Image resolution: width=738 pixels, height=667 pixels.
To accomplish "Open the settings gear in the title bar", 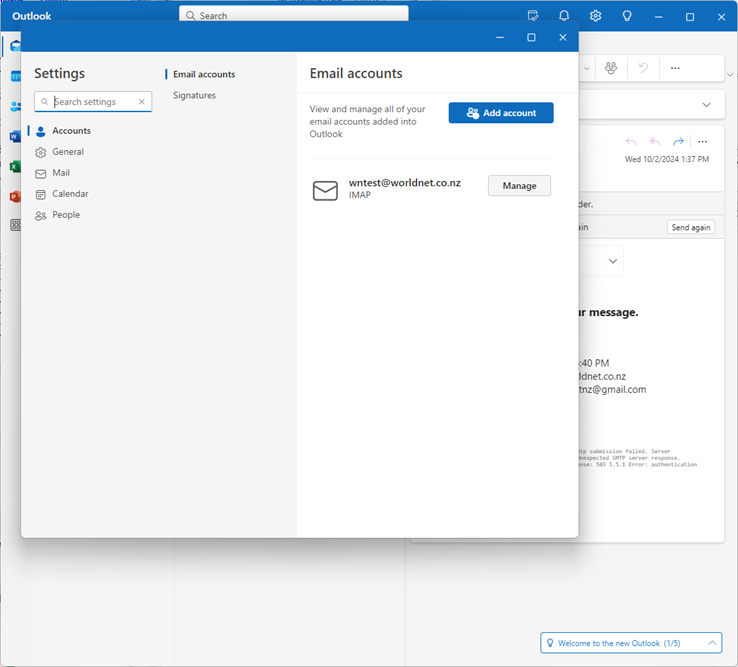I will (x=595, y=16).
